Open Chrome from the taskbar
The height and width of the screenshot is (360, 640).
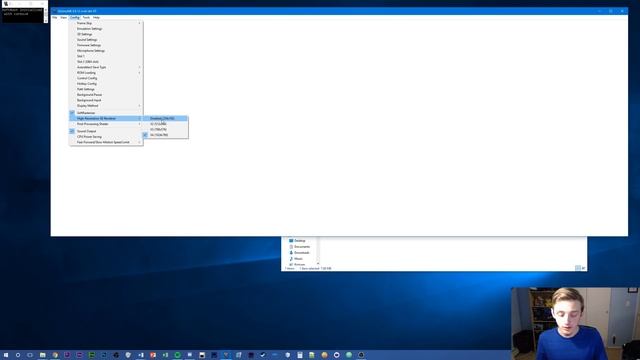point(55,355)
